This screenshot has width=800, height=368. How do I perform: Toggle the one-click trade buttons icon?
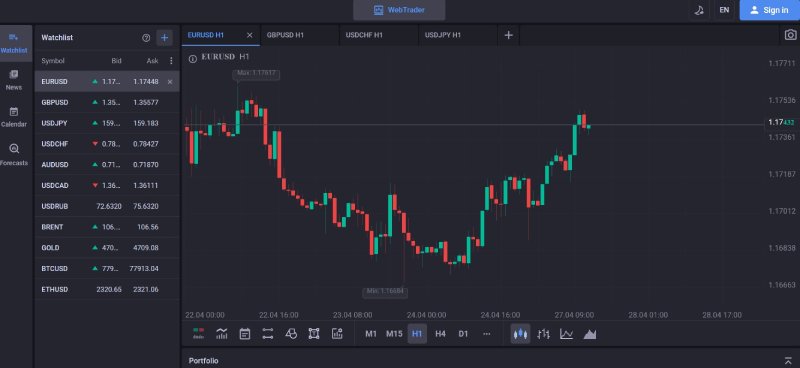tap(198, 334)
